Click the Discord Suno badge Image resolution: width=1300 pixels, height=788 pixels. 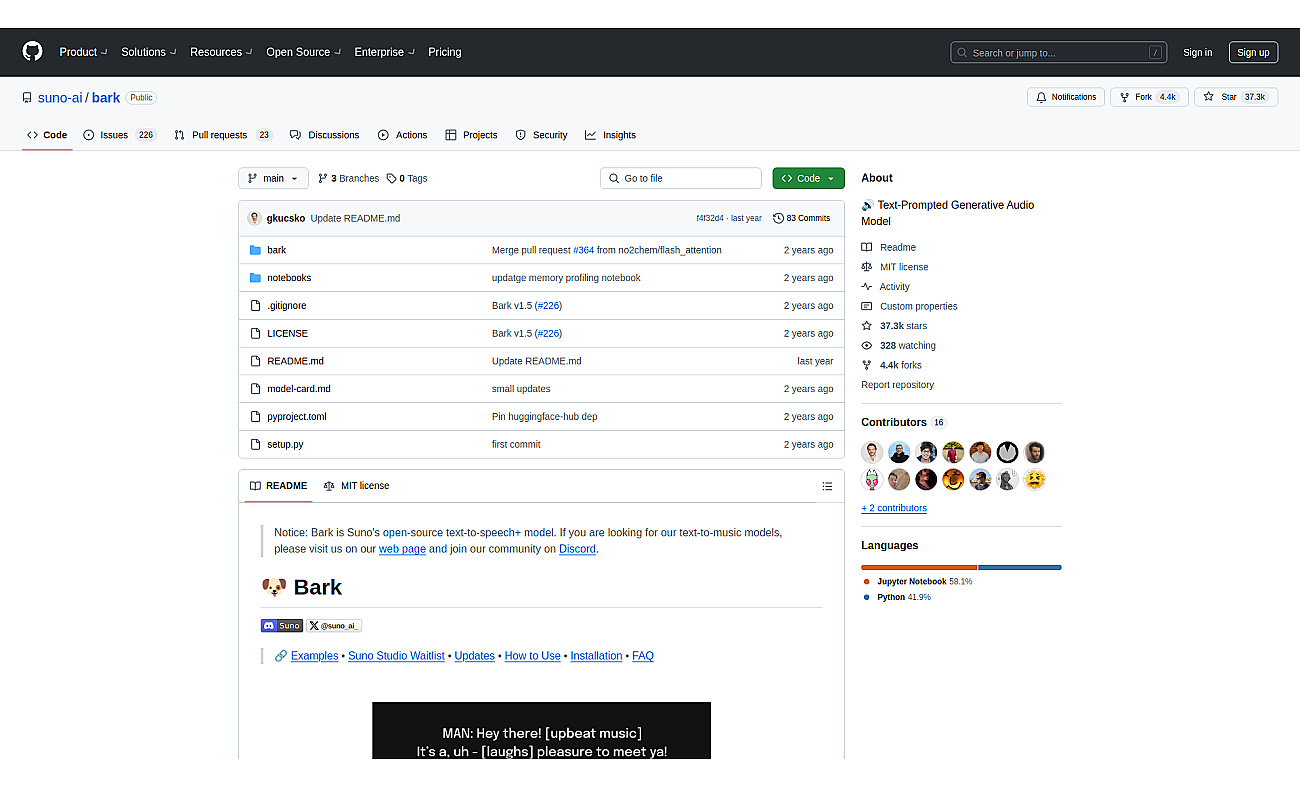click(x=282, y=625)
